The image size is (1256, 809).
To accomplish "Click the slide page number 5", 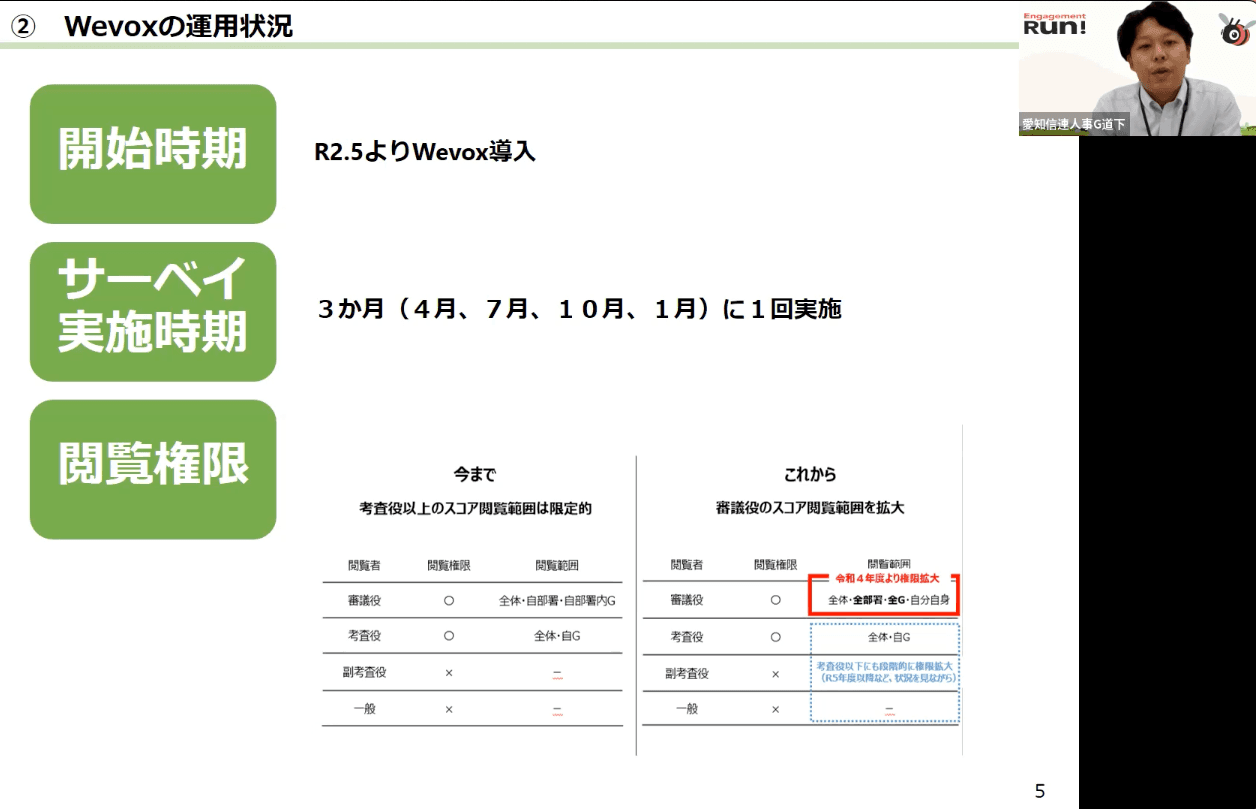I will point(1039,791).
